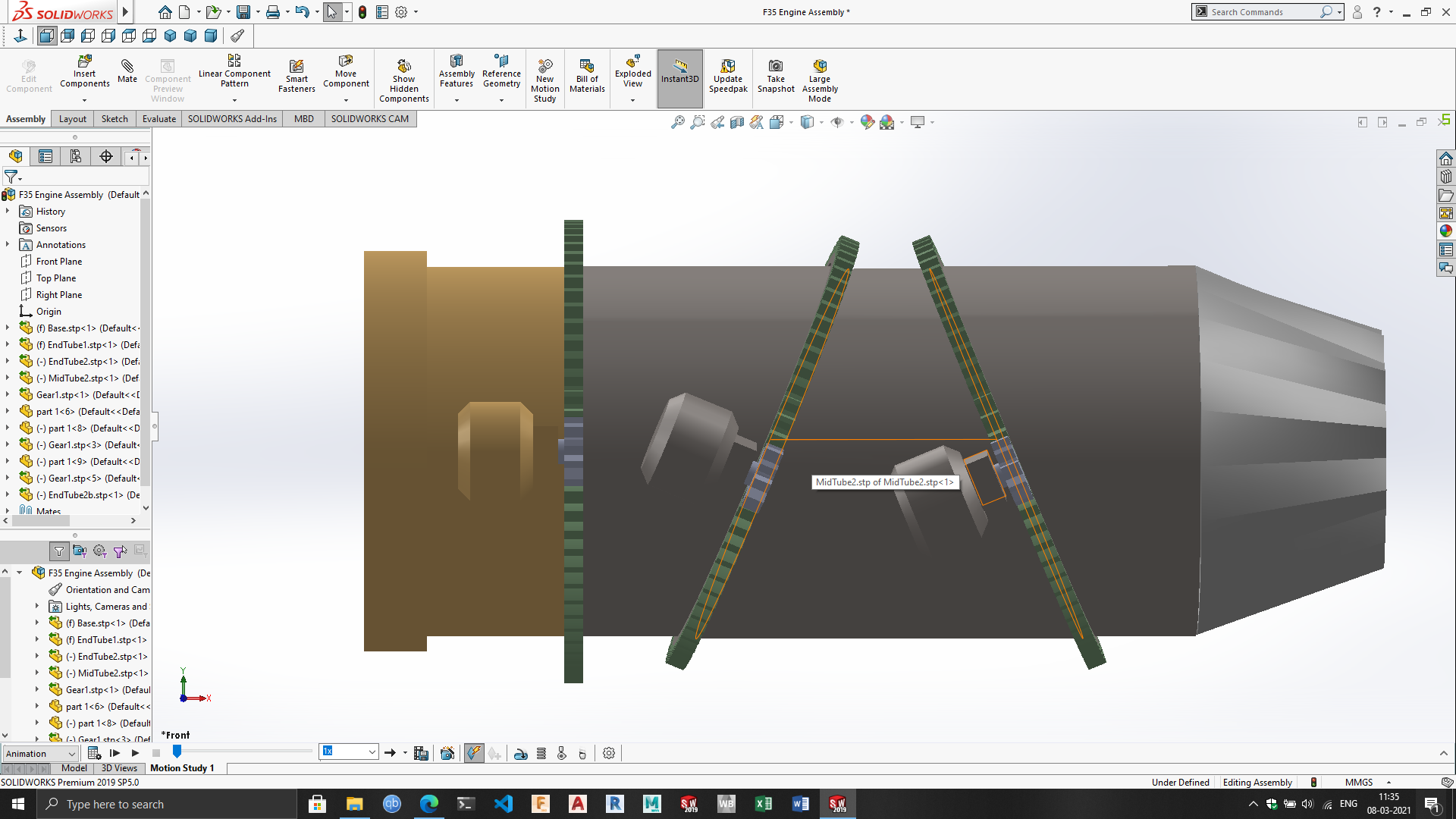Create a New Motion Study

click(544, 80)
